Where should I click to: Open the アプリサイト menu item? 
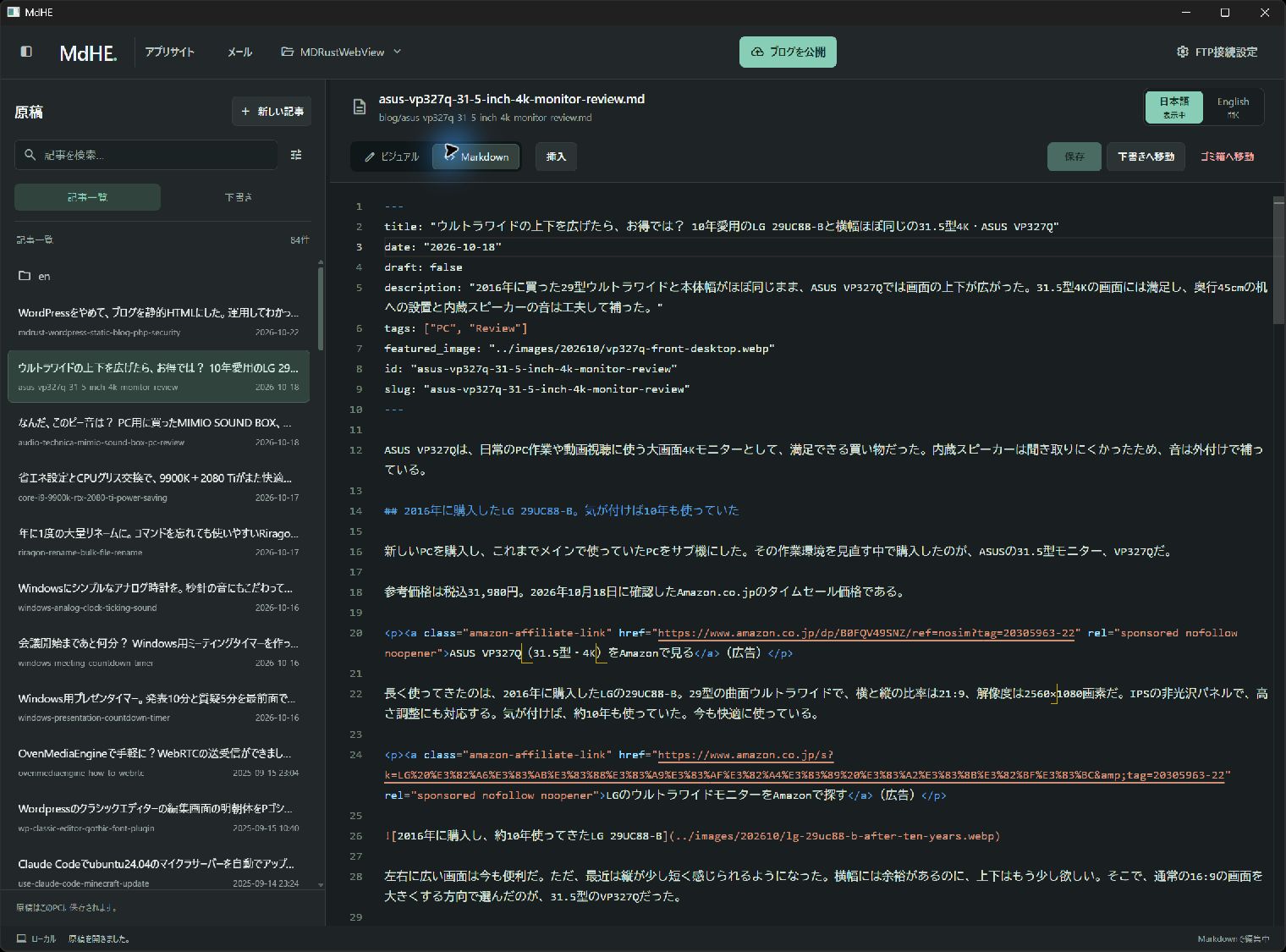(170, 52)
